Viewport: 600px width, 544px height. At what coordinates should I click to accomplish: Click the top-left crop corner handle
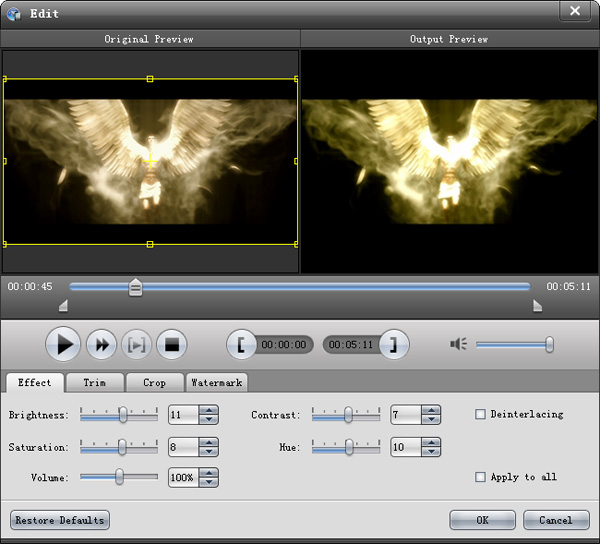tap(5, 79)
